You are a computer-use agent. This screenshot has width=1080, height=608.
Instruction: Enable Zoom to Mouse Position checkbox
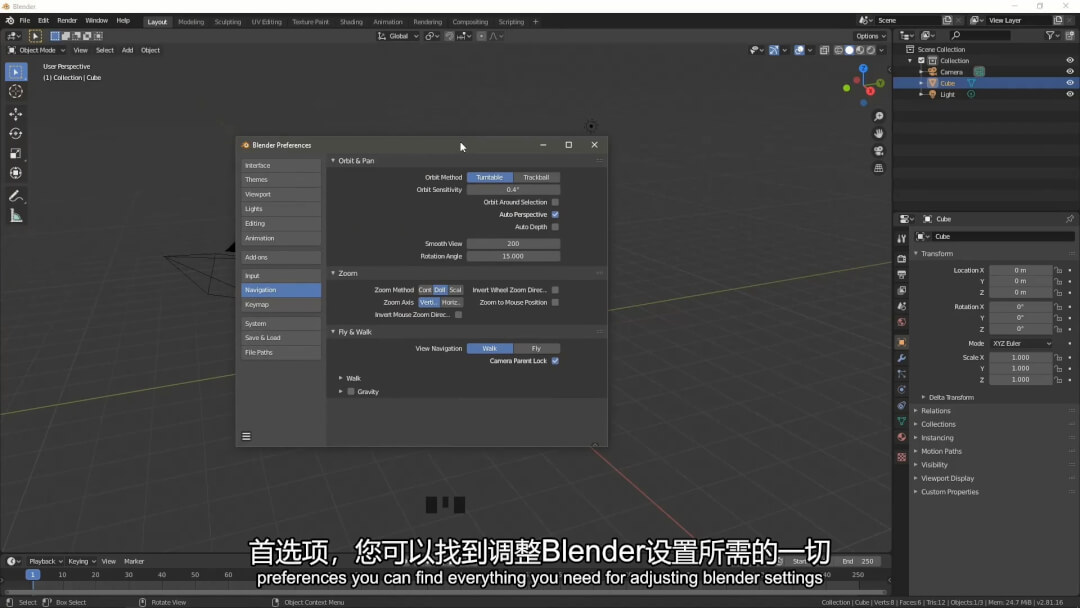point(555,302)
